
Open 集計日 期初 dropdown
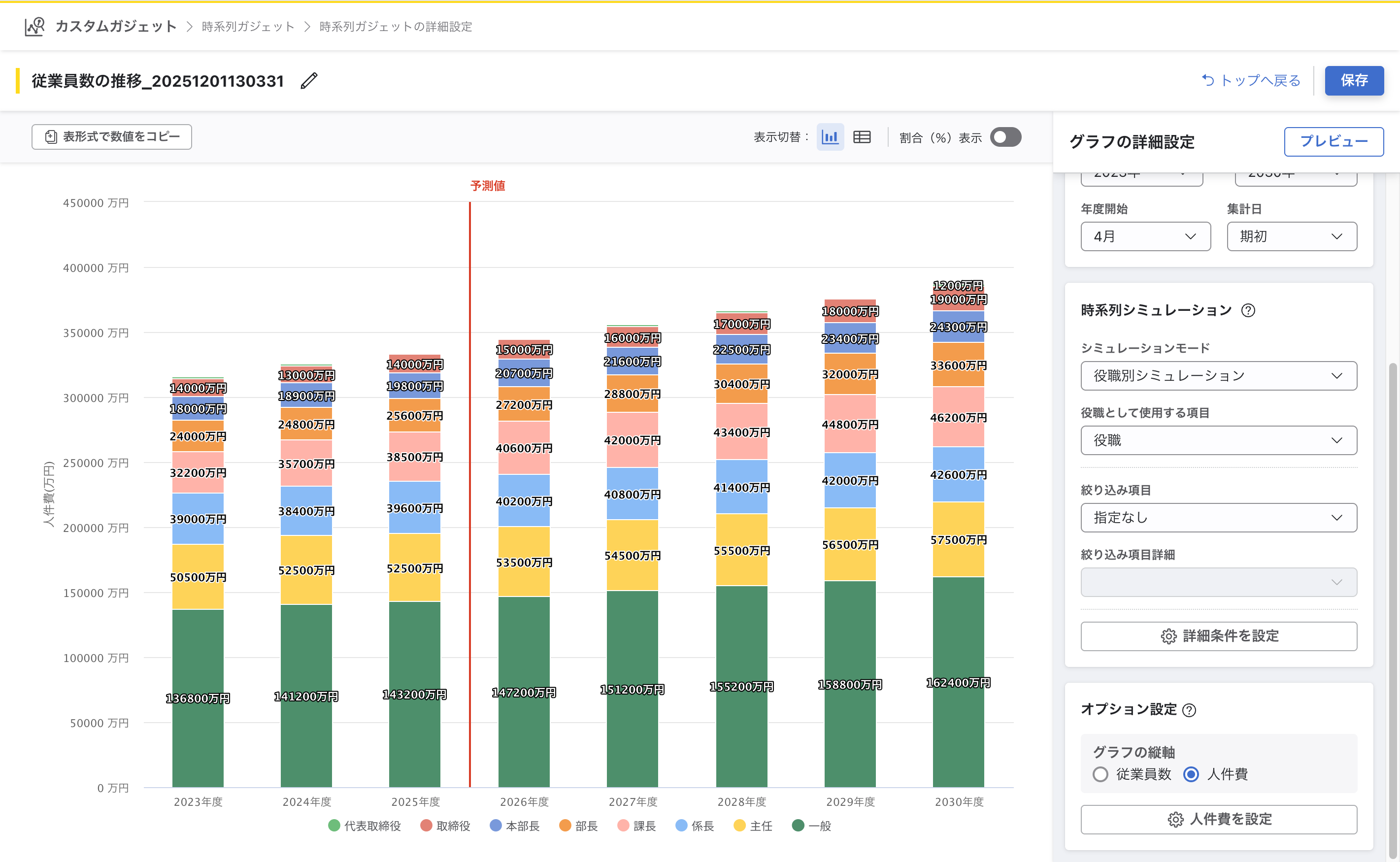coord(1291,236)
